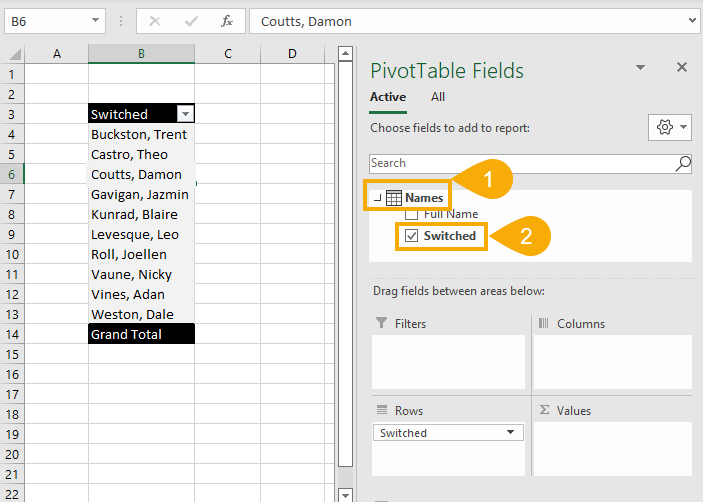Open the Name Box dropdown
703x502 pixels.
[95, 21]
